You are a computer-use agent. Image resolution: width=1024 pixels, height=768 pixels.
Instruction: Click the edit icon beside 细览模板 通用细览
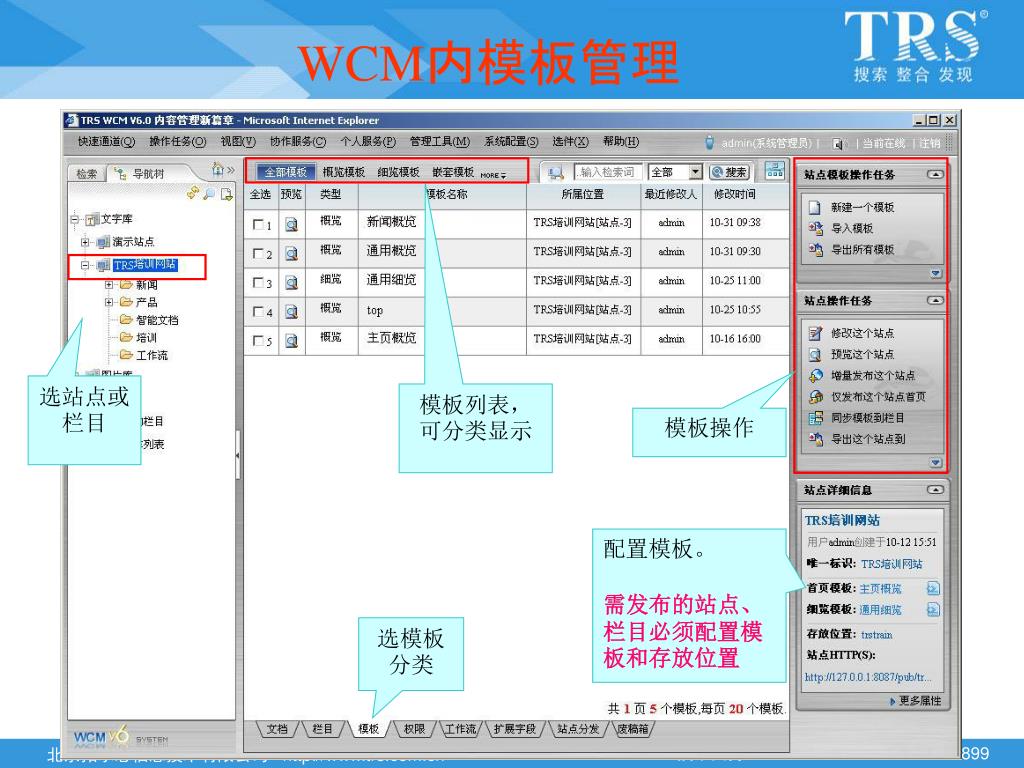click(x=933, y=609)
